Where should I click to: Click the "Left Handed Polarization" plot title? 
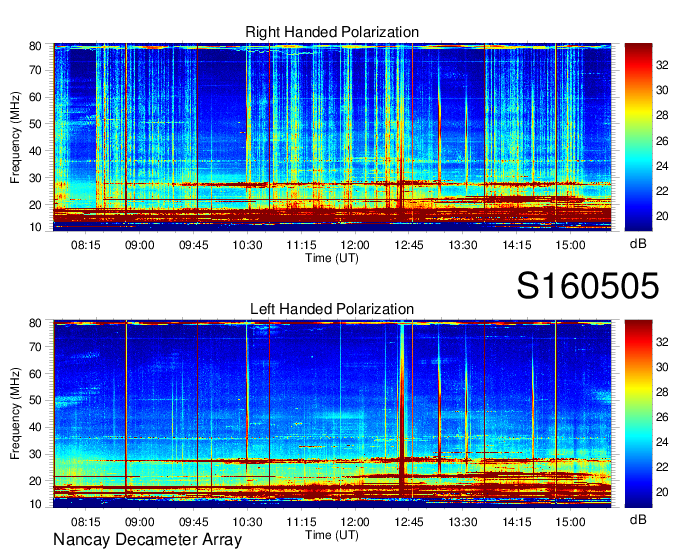332,309
